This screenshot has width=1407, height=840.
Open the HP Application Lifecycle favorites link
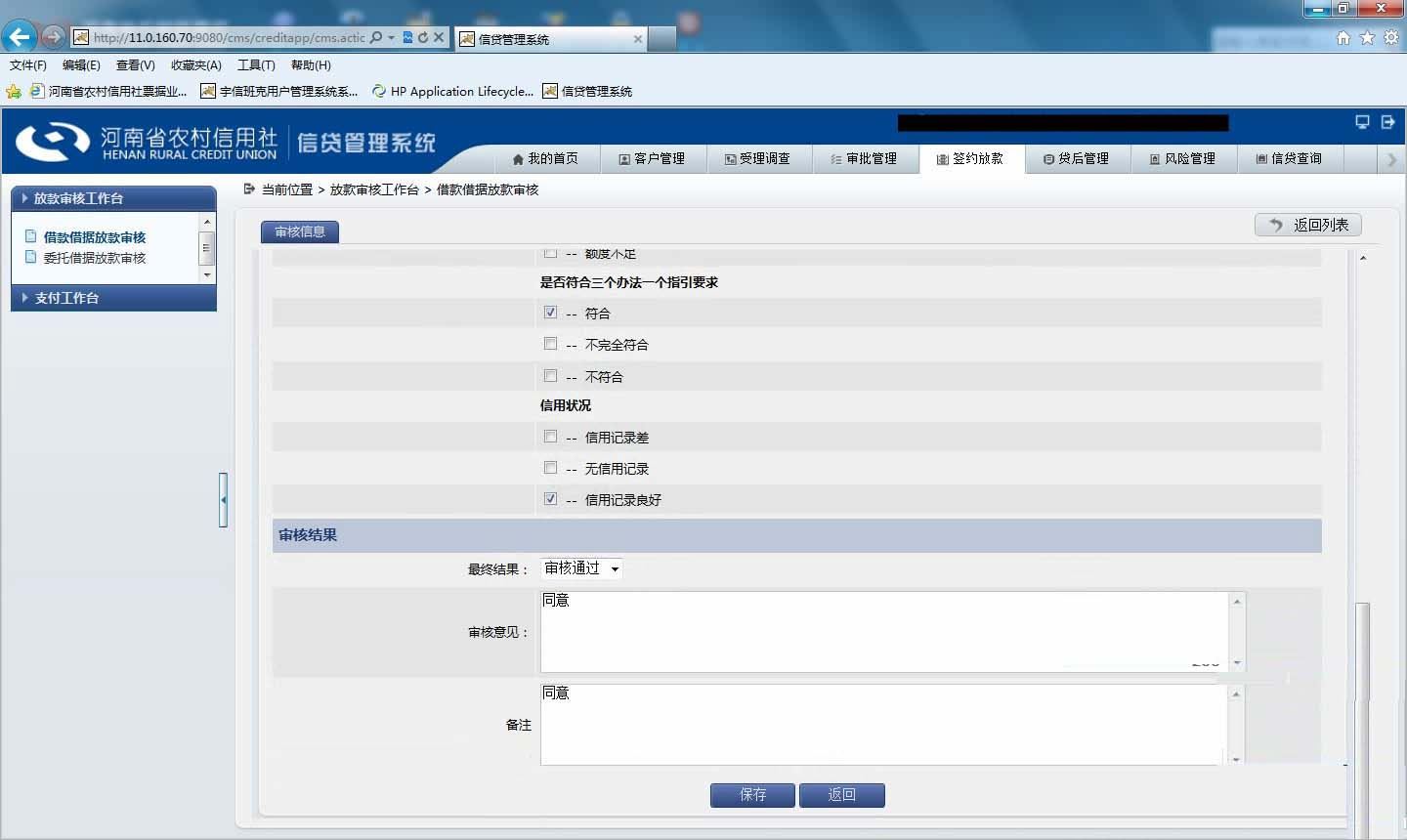453,91
